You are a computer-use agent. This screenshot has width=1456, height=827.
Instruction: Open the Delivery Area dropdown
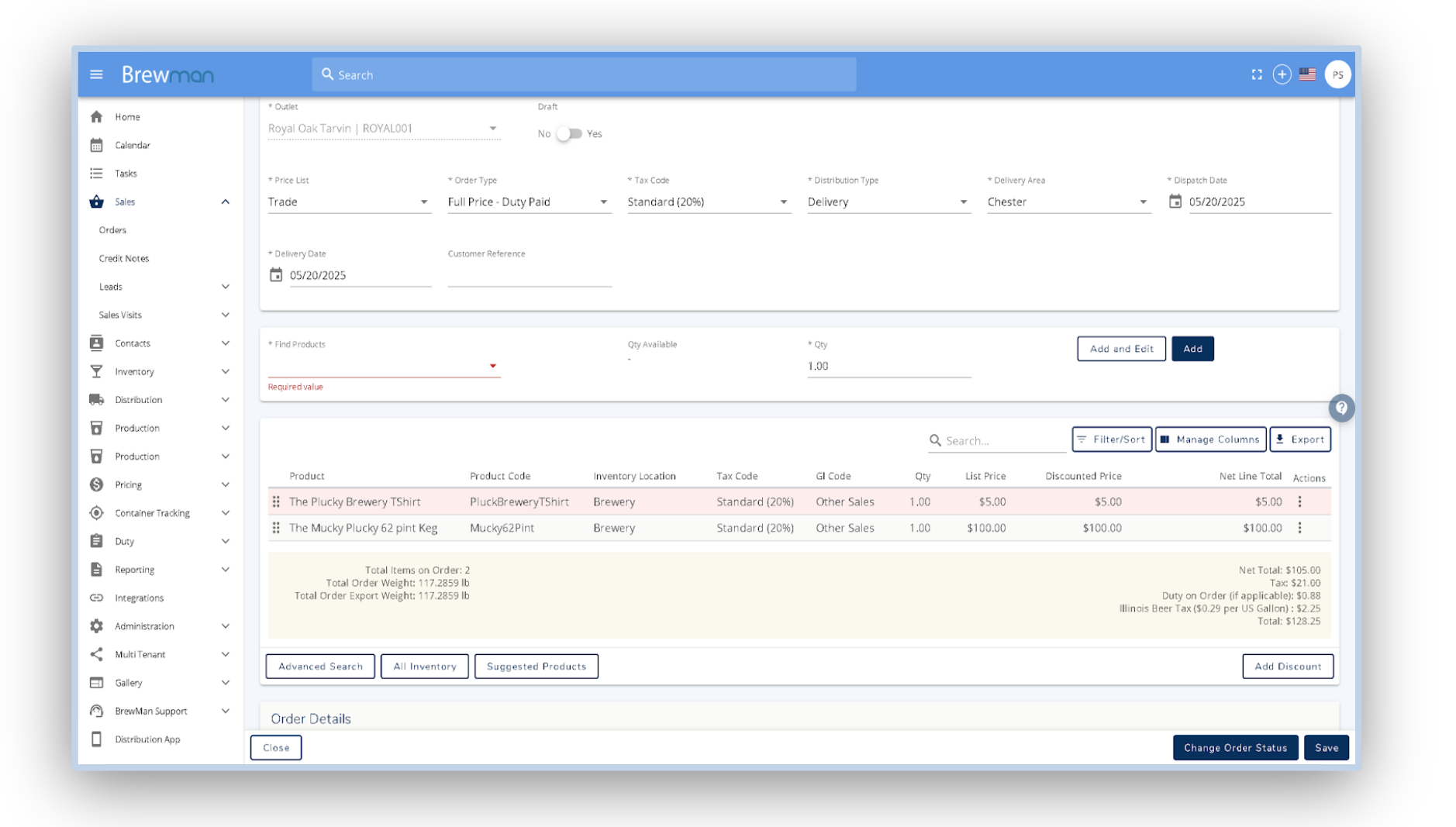(1068, 202)
